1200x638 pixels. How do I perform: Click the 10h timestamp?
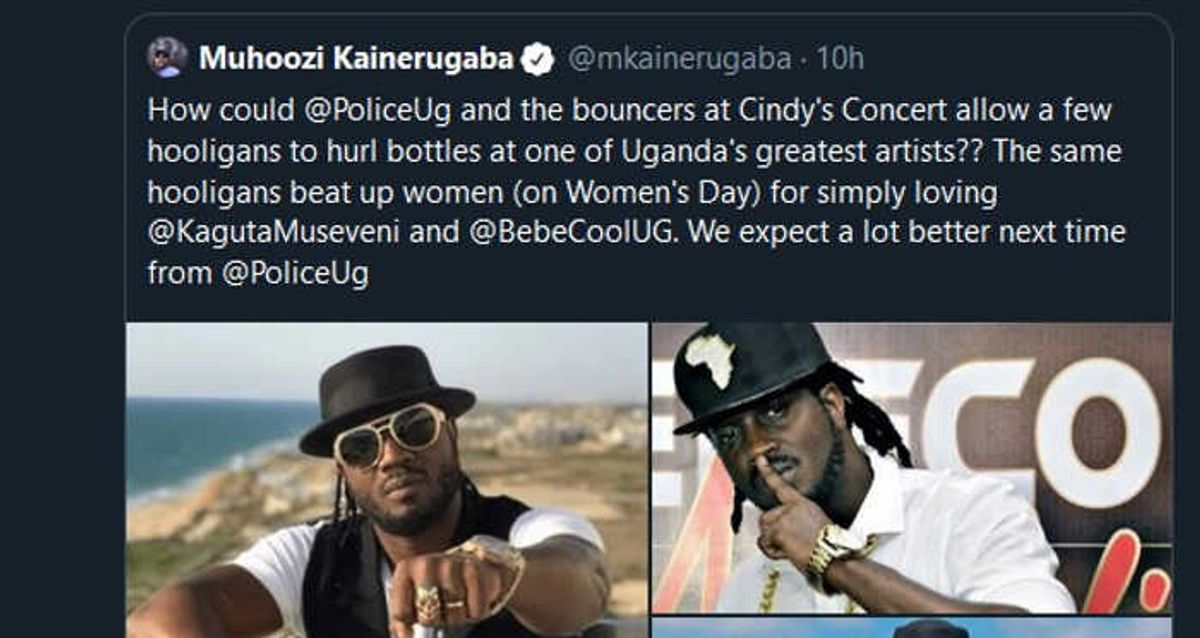point(839,59)
